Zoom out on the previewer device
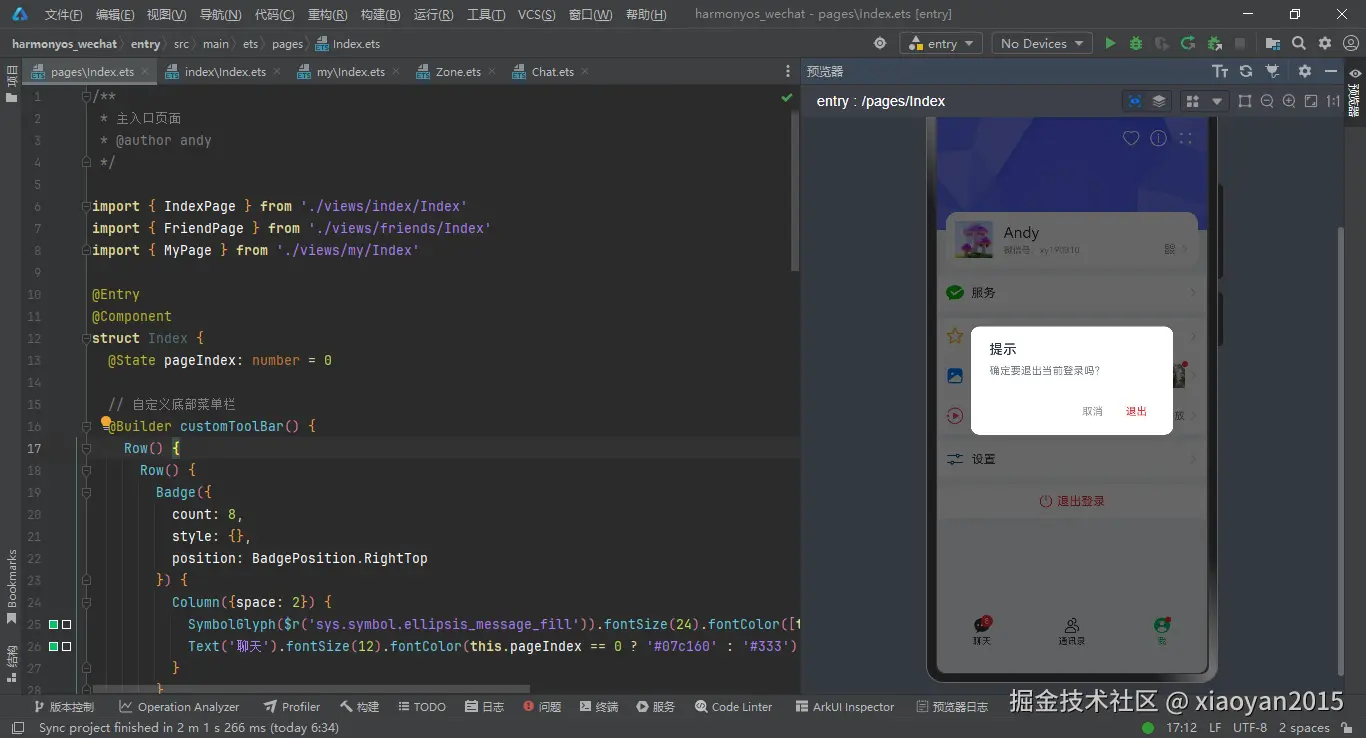This screenshot has width=1366, height=738. 1267,101
